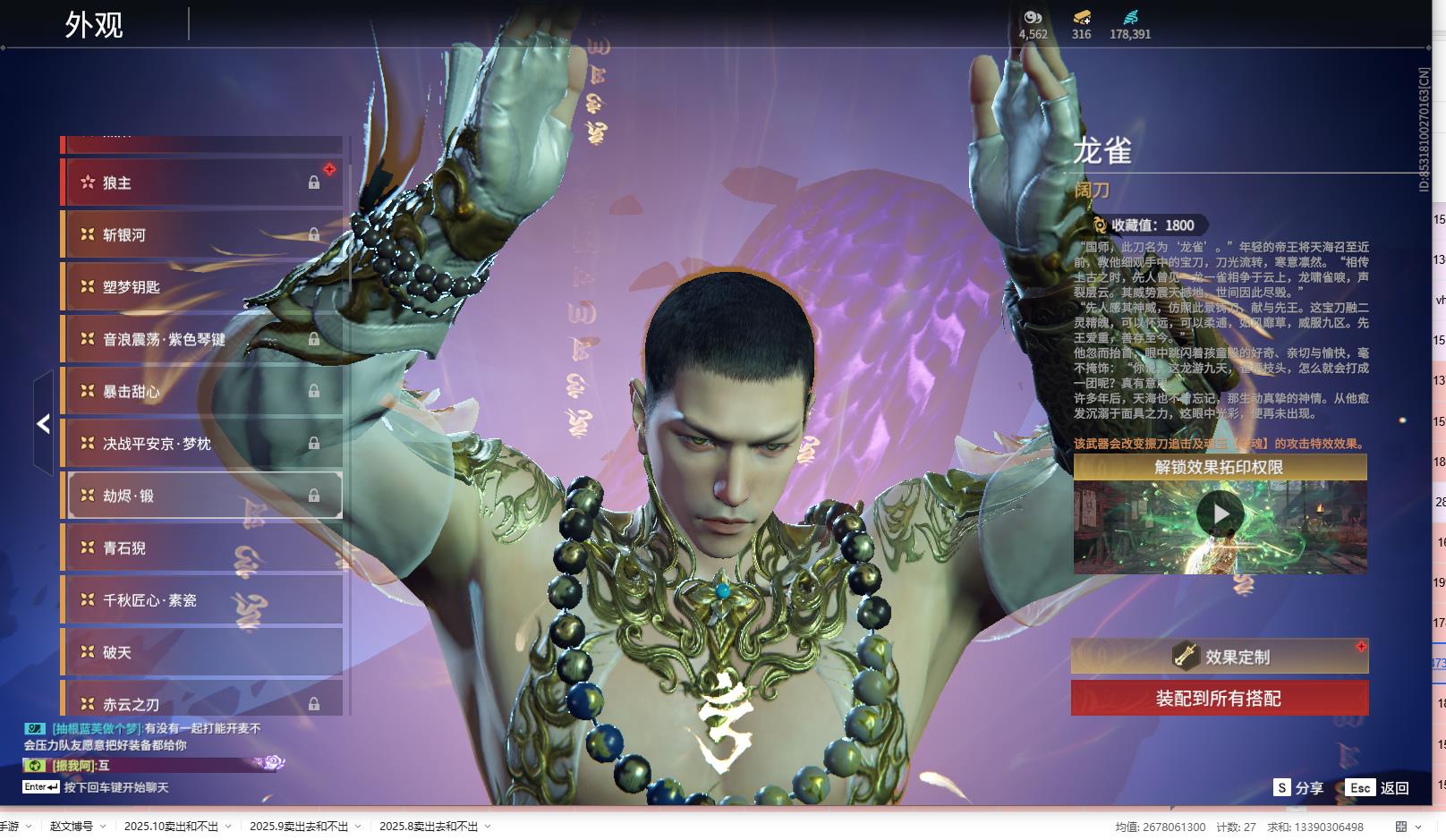Open 效果定制 effect customization
Viewport: 1446px width, 840px height.
1220,657
